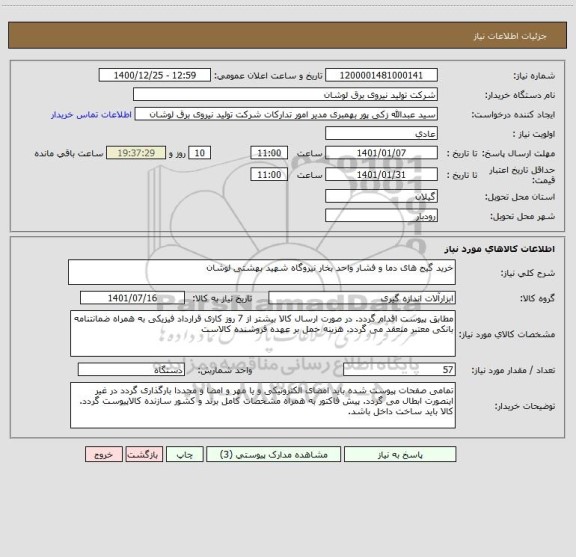
Task: Click the 11:00 time beside 1401/01/07
Action: 269,153
